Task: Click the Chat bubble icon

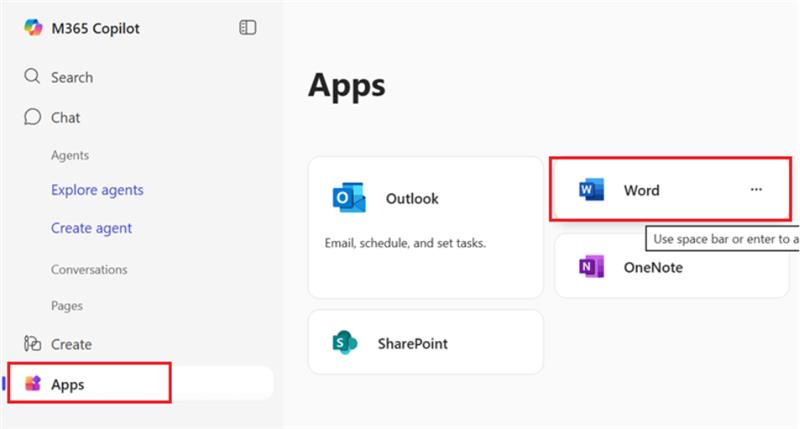Action: [x=32, y=117]
